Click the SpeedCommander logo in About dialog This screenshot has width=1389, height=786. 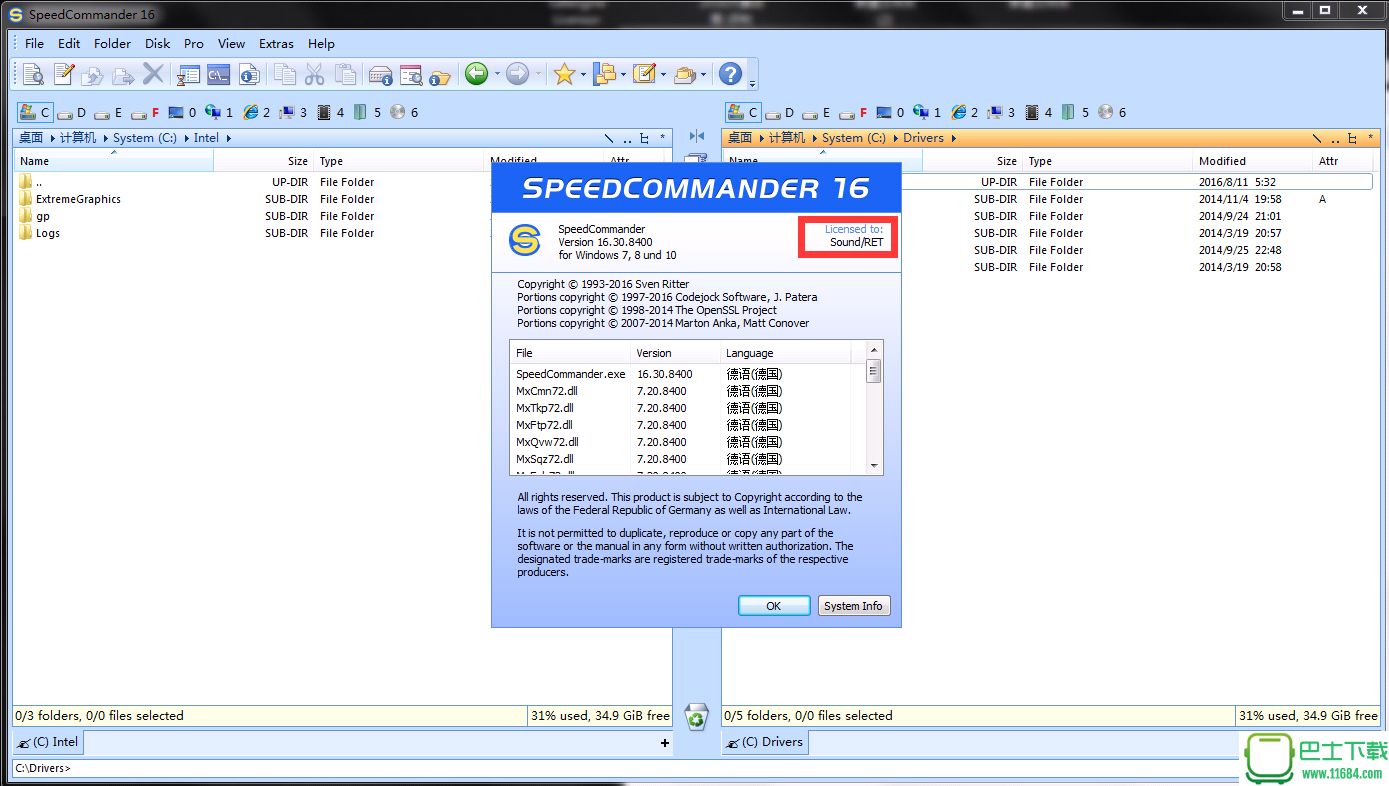point(525,241)
